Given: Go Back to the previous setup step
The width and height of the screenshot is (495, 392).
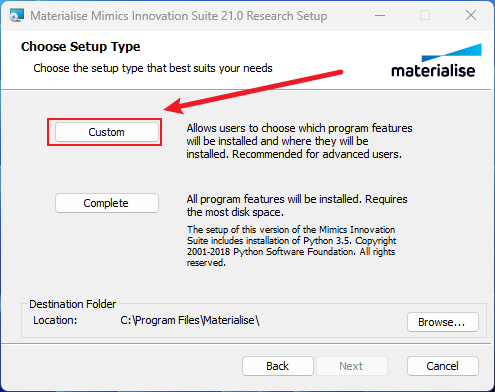Looking at the screenshot, I should point(278,366).
